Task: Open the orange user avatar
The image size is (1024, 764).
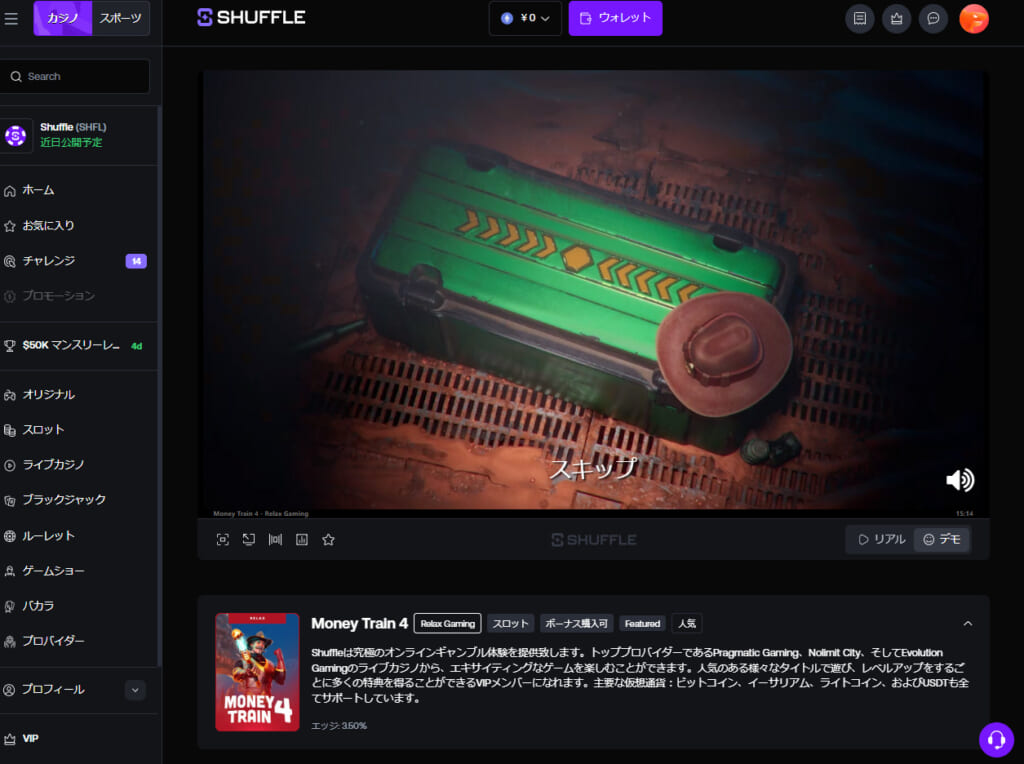Action: pos(974,18)
